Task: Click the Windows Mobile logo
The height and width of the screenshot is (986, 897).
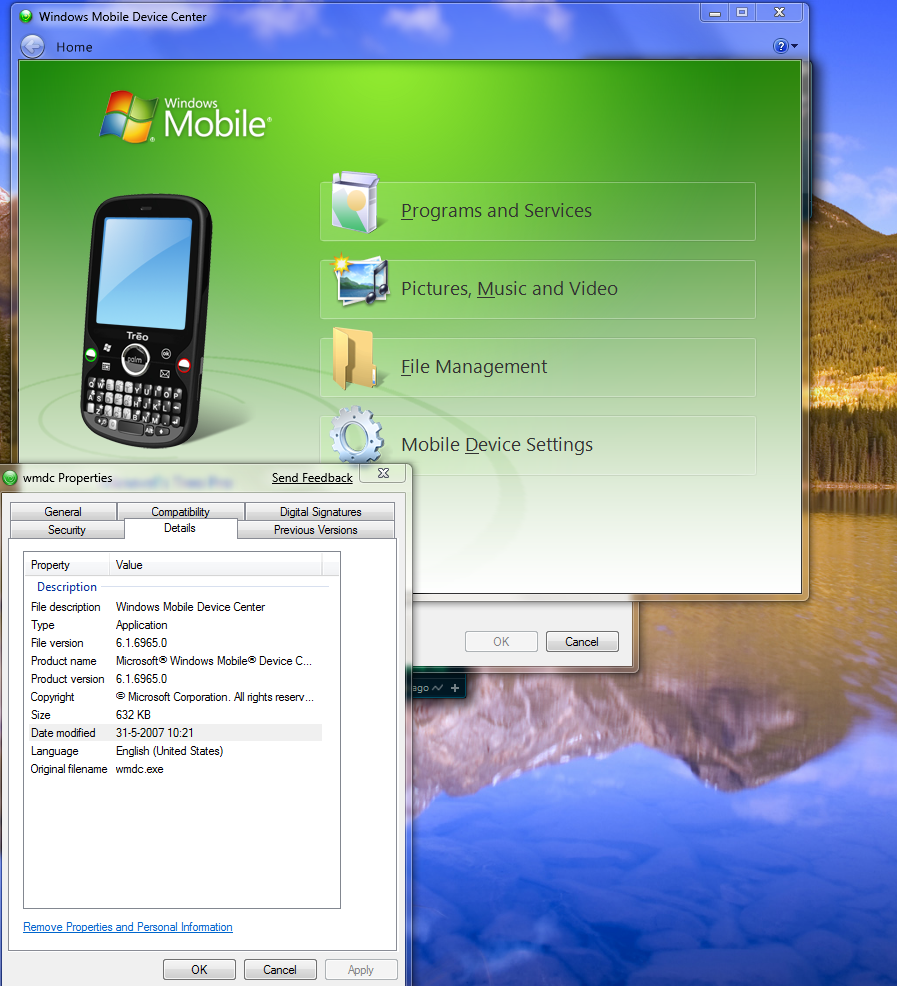Action: pos(186,117)
